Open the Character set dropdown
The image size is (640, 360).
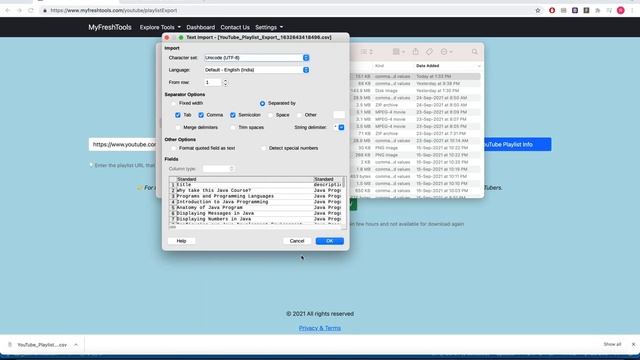[x=257, y=58]
